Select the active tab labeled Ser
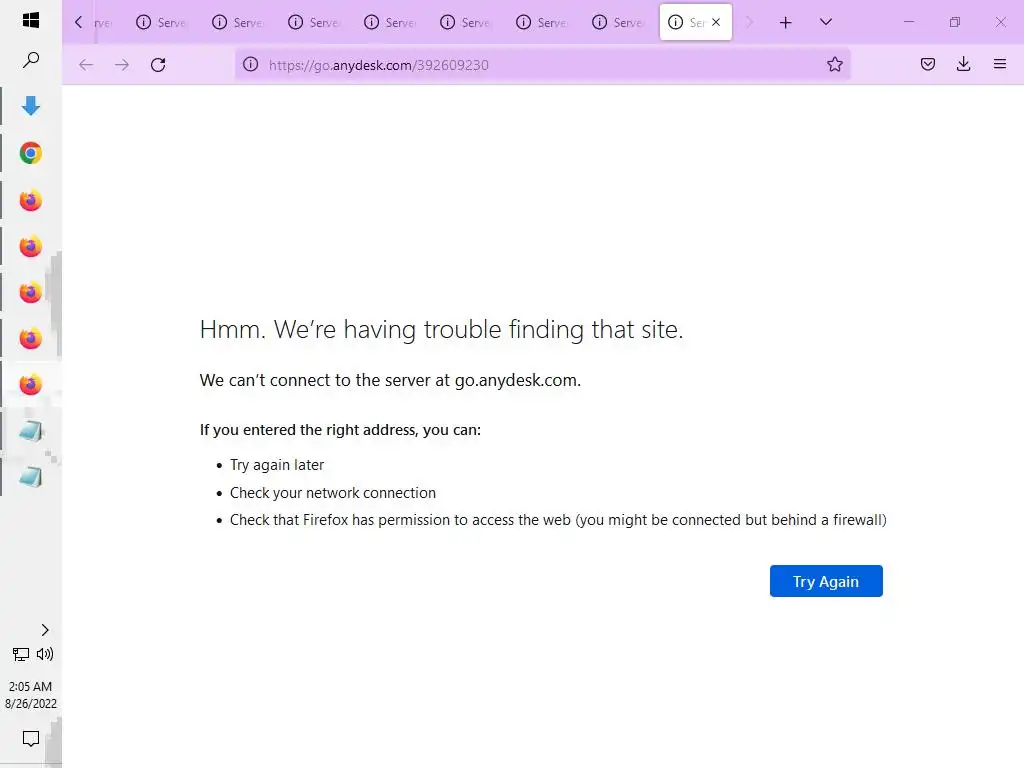1024x768 pixels. coord(696,22)
